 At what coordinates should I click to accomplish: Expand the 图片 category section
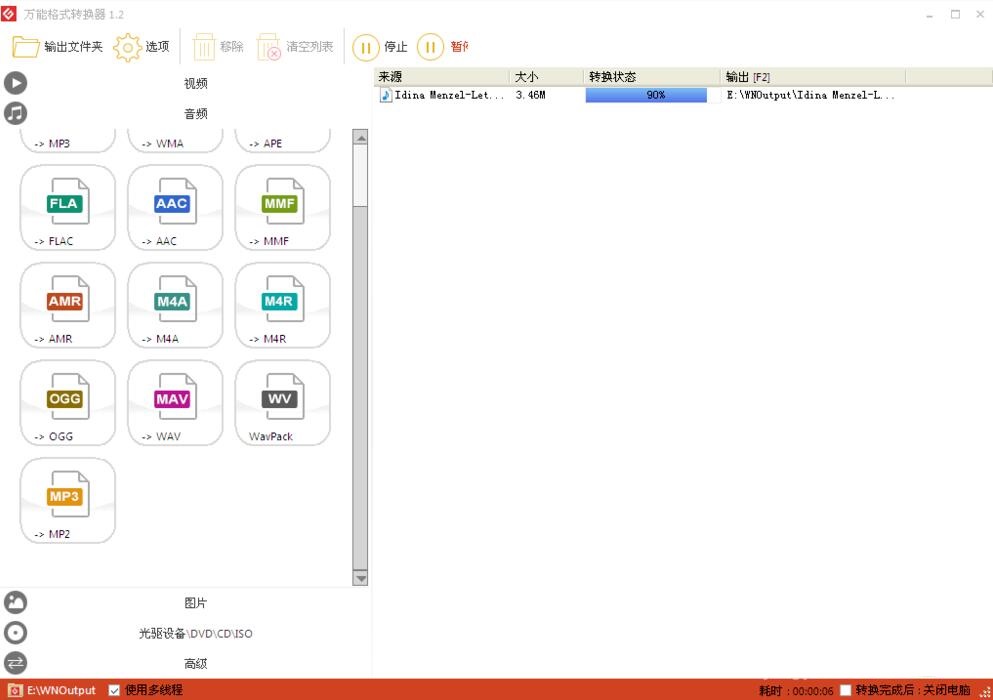(195, 603)
